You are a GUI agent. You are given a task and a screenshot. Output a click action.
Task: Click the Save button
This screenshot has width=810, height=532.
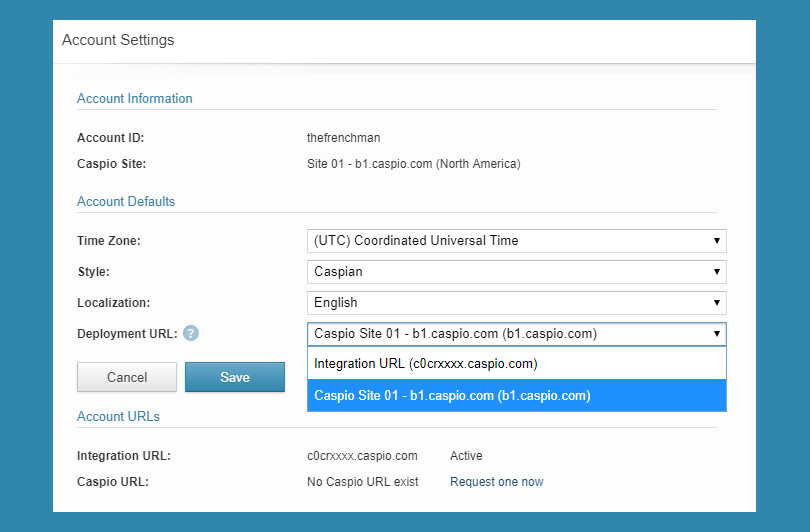(x=235, y=377)
